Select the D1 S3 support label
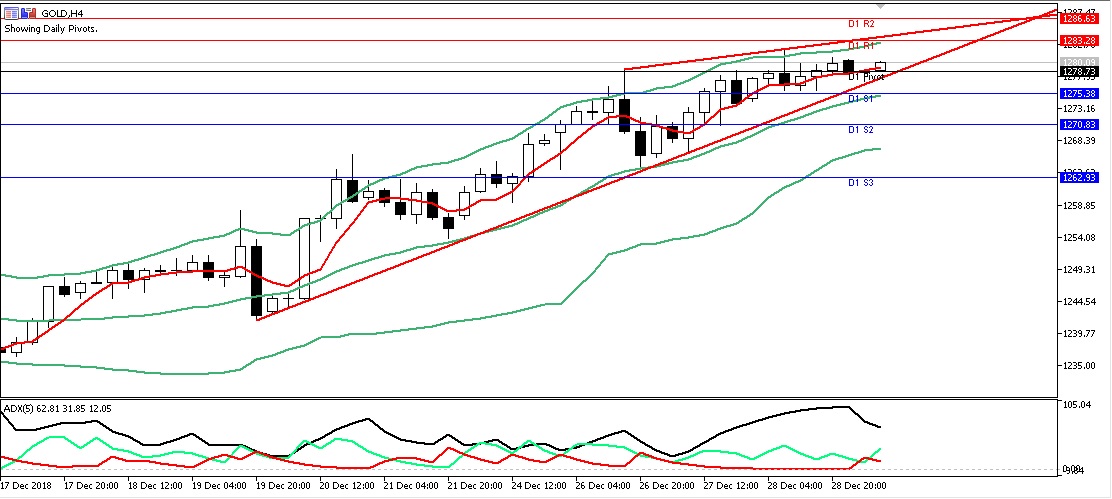The image size is (1112, 499). point(861,183)
